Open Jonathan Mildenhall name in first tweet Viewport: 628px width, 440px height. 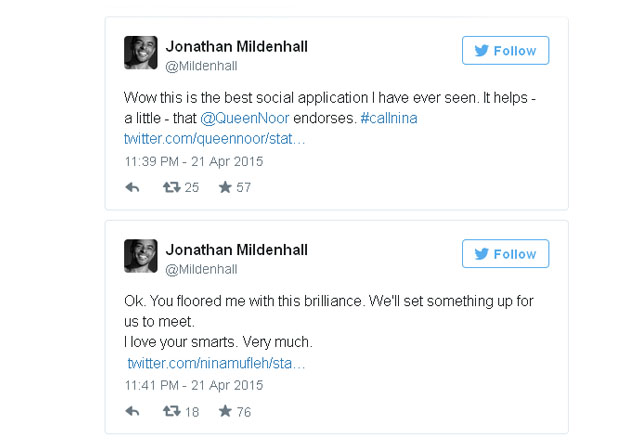(237, 46)
